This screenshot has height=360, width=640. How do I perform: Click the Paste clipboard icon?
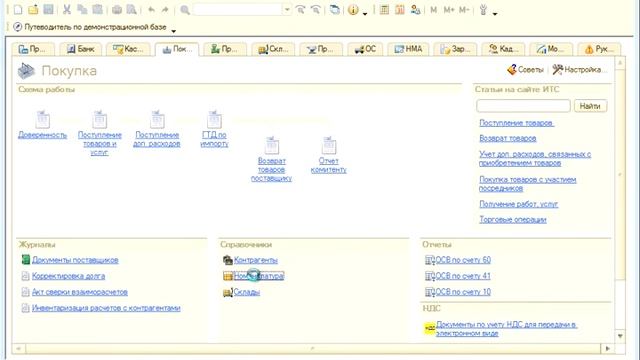coord(97,9)
